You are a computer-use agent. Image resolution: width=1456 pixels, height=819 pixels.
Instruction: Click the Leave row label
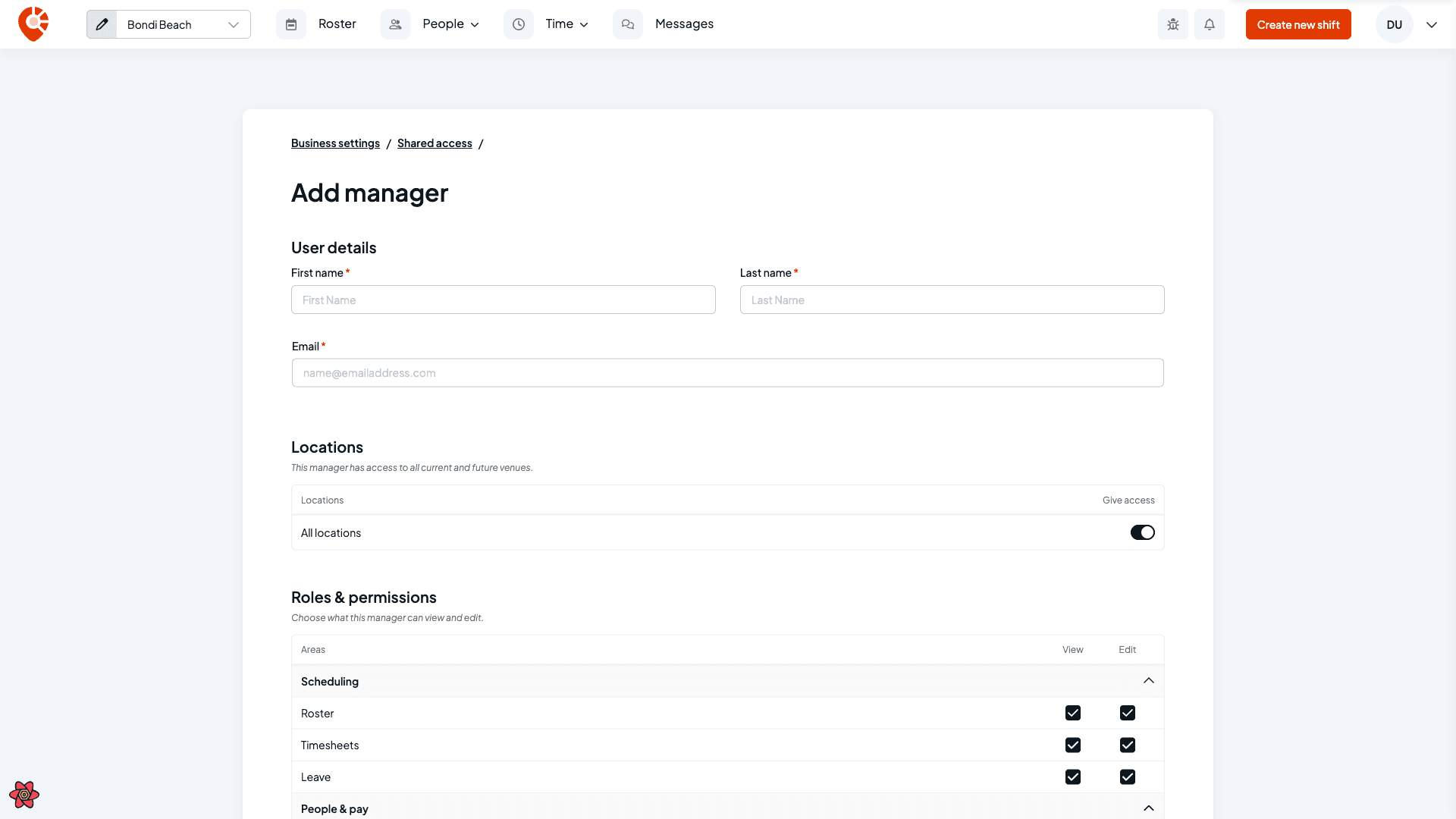(315, 777)
